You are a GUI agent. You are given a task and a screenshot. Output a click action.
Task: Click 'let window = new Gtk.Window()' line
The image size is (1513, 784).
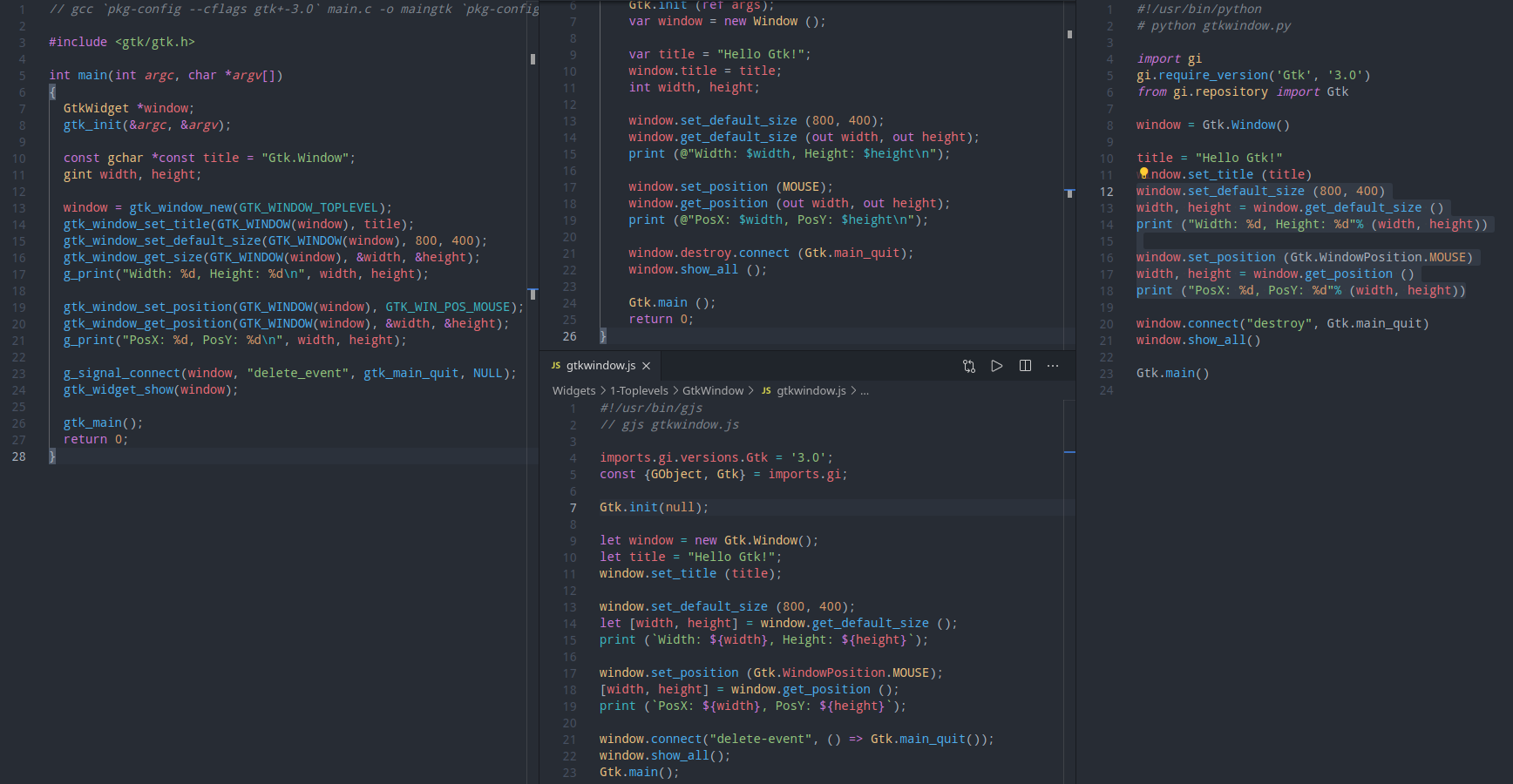point(709,540)
